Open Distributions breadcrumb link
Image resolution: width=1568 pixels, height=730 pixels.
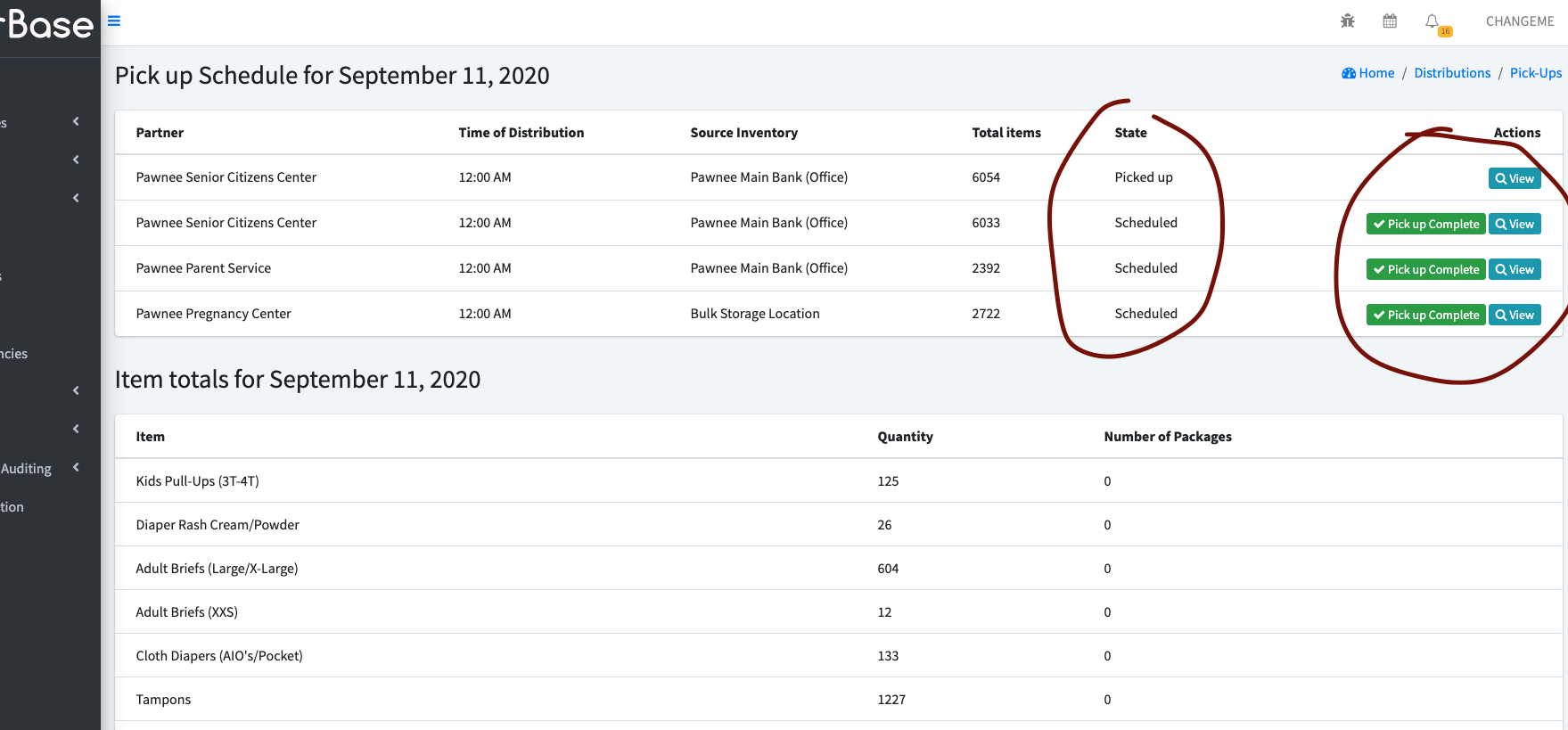coord(1452,73)
